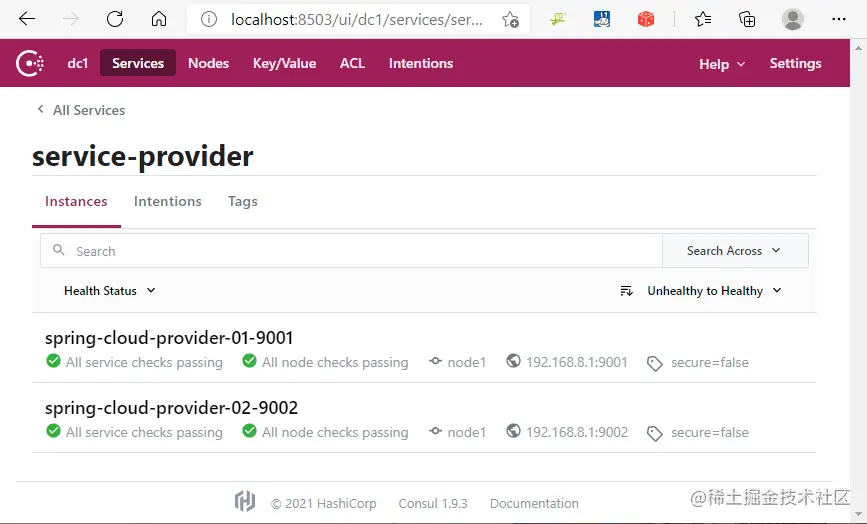
Task: Open the Favorites list icon
Action: click(x=703, y=19)
